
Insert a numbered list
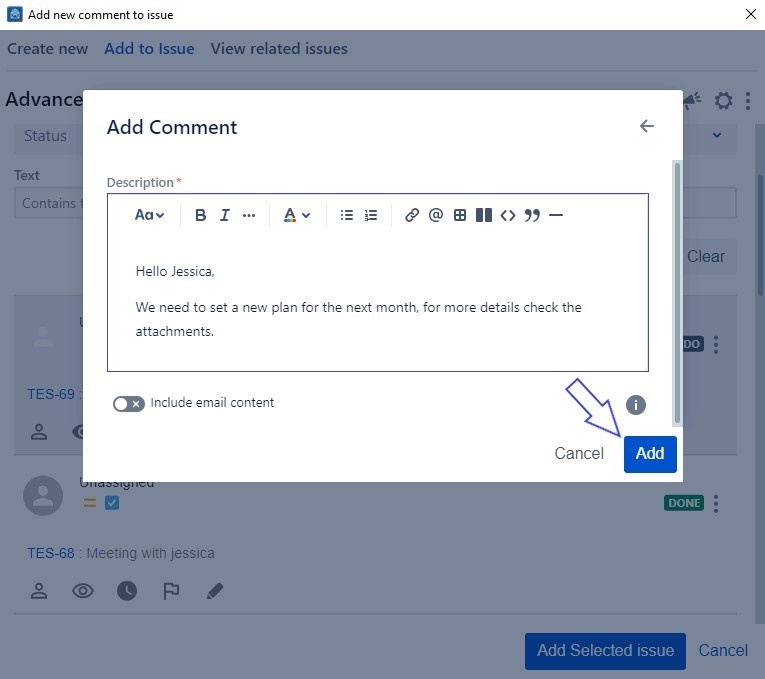371,215
